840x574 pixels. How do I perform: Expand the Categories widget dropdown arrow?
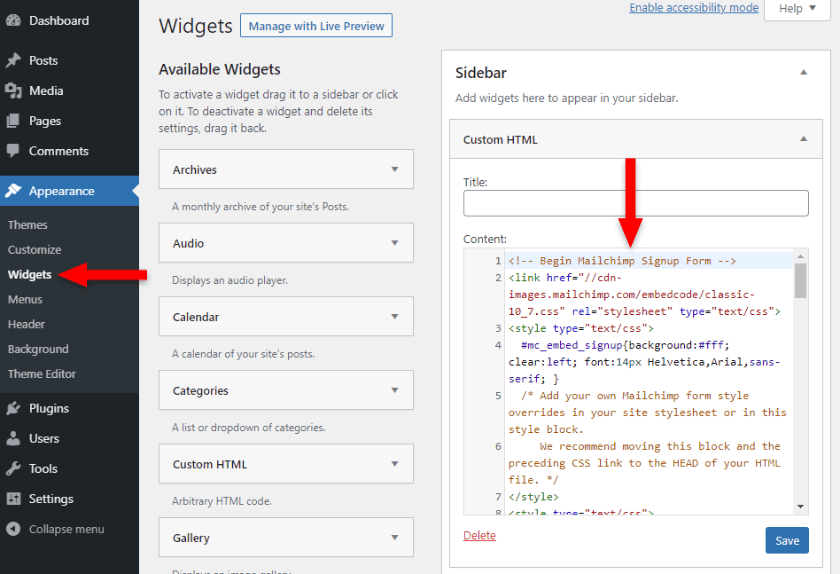(395, 390)
